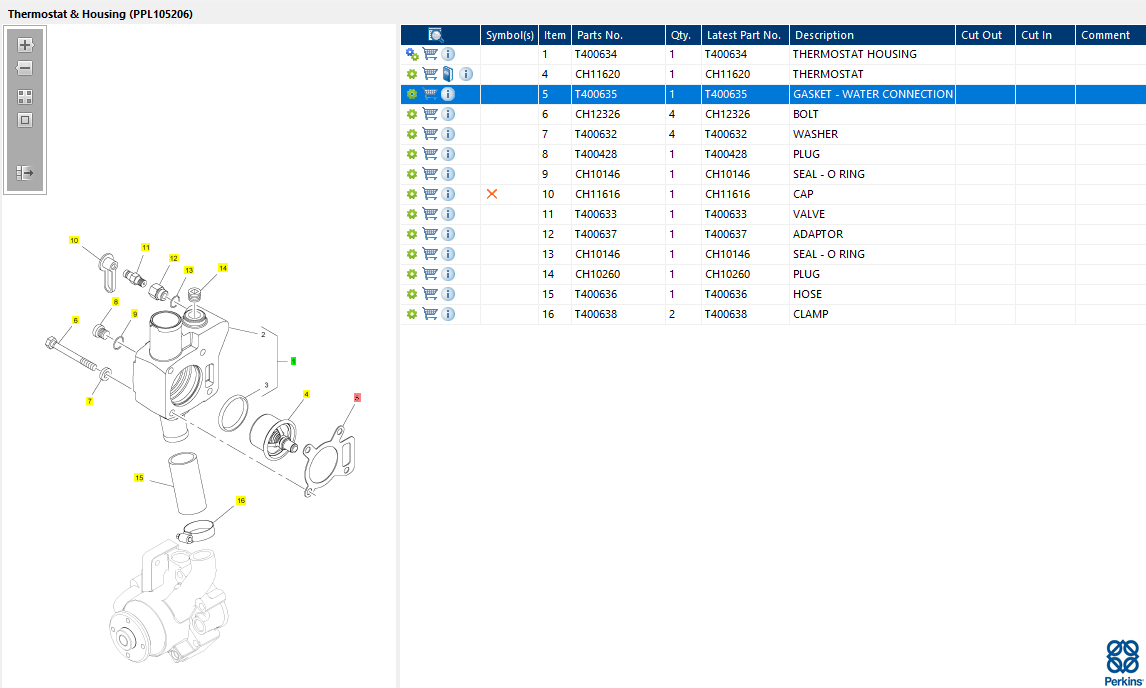1146x688 pixels.
Task: Show info for item 13 SEAL - O RING
Action: click(448, 254)
